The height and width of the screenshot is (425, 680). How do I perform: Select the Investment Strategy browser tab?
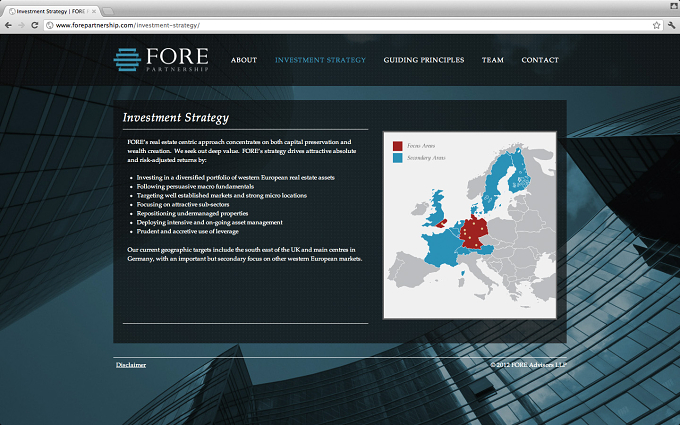[51, 12]
